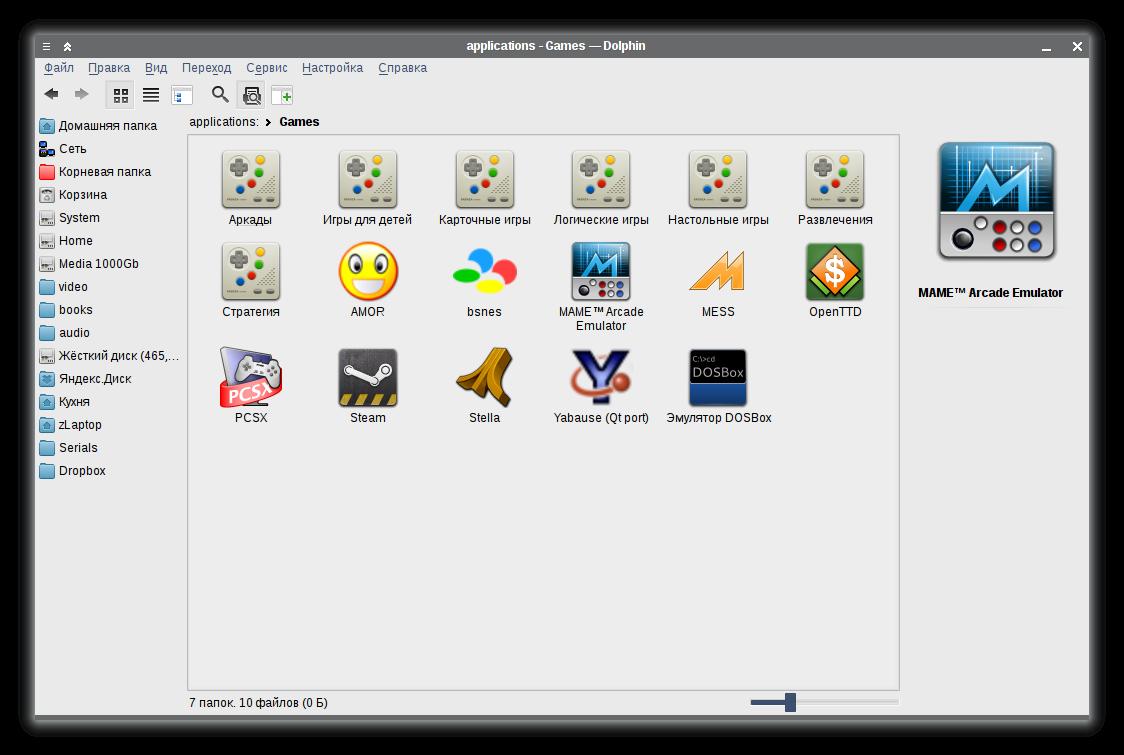This screenshot has width=1124, height=755.
Task: Open the Справка menu
Action: coord(402,67)
